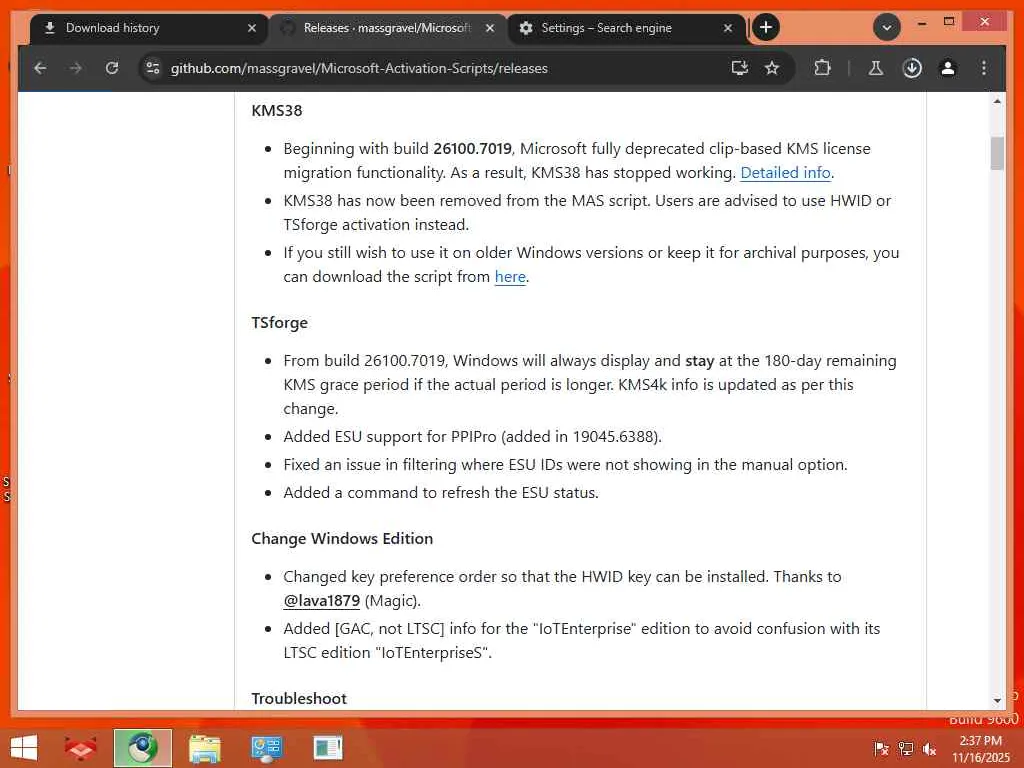Click the muted volume tray icon
This screenshot has width=1024, height=768.
(929, 749)
